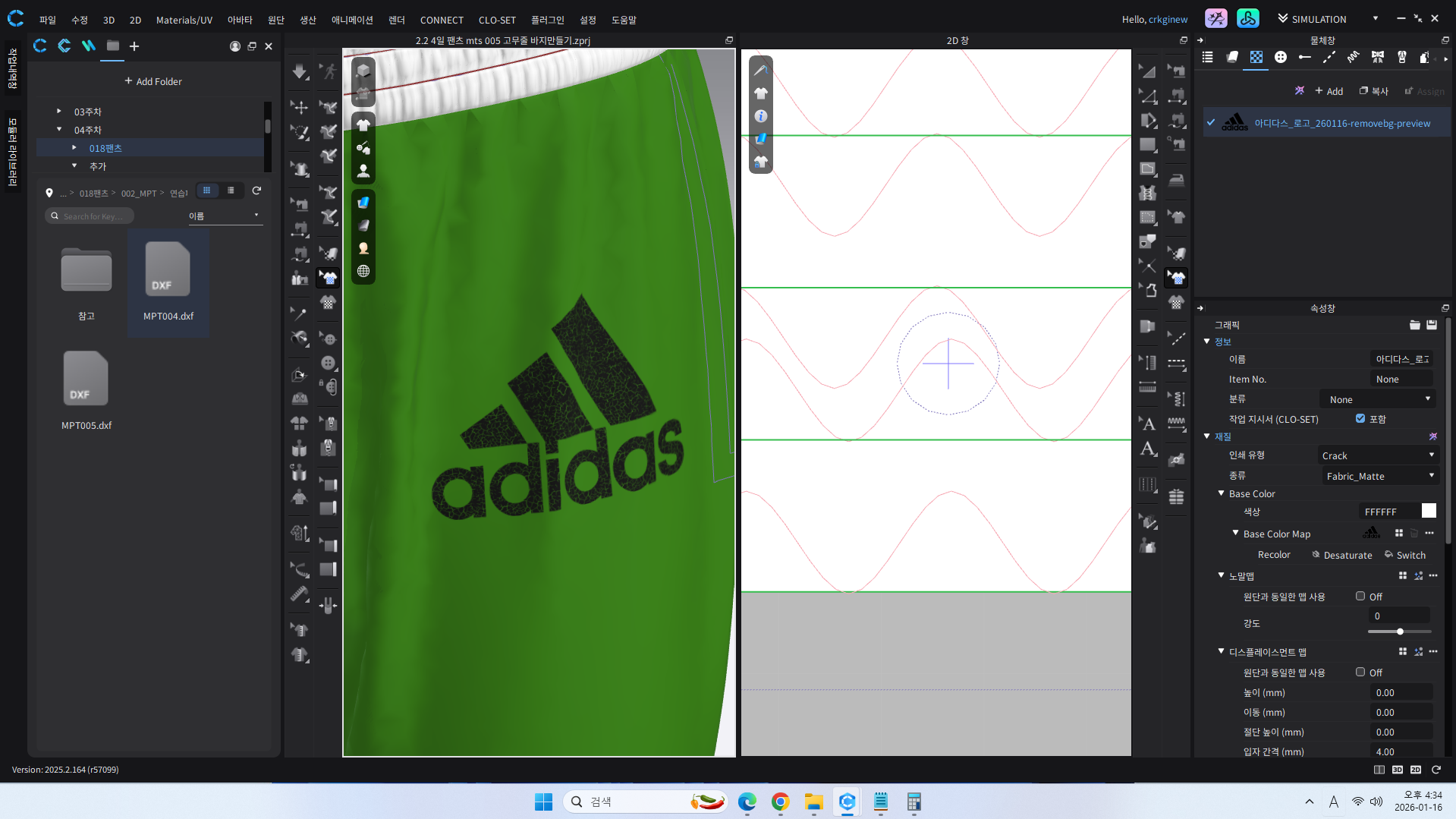Screen dimensions: 1456x819
Task: Open the Fabric tab in Object Browser
Action: pos(1231,58)
